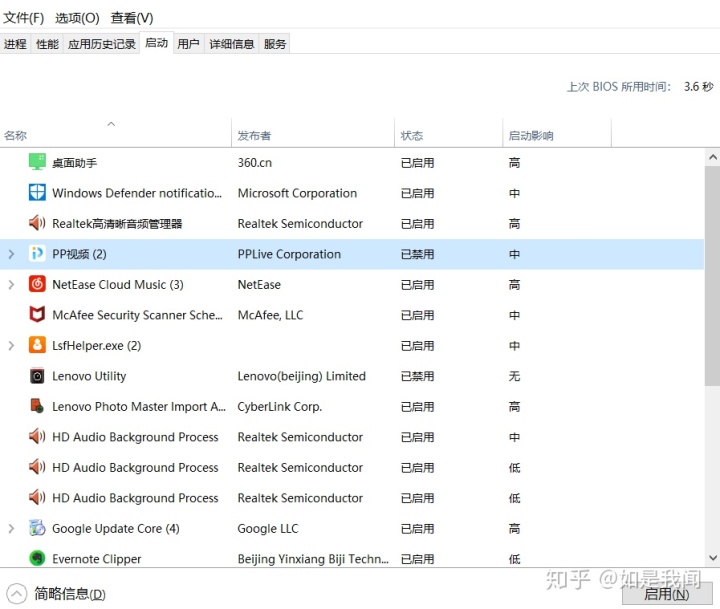720x609 pixels.
Task: Click the PP视频 app icon
Action: 37,254
